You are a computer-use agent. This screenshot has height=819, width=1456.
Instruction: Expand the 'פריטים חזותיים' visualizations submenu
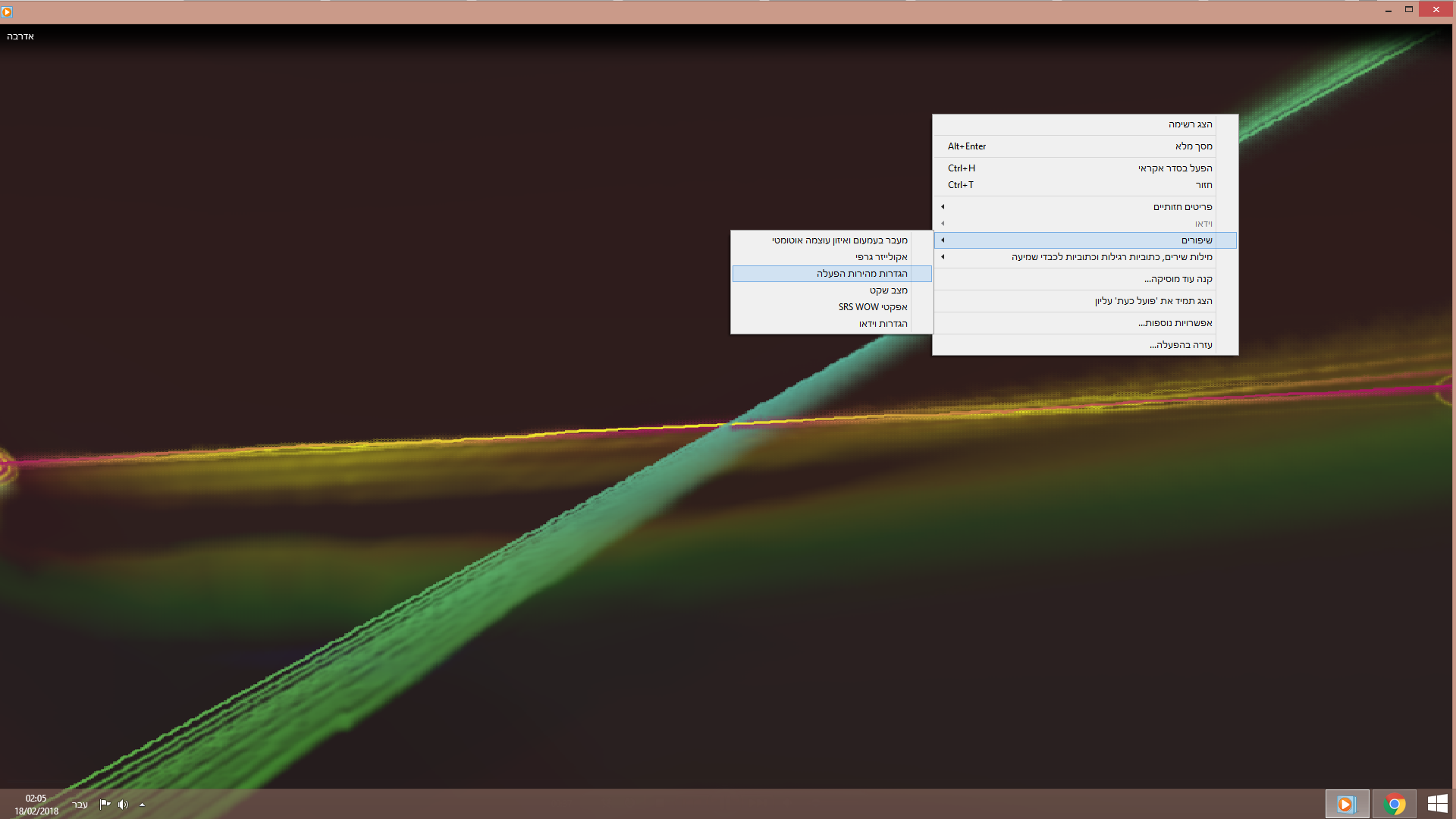[x=1182, y=207]
